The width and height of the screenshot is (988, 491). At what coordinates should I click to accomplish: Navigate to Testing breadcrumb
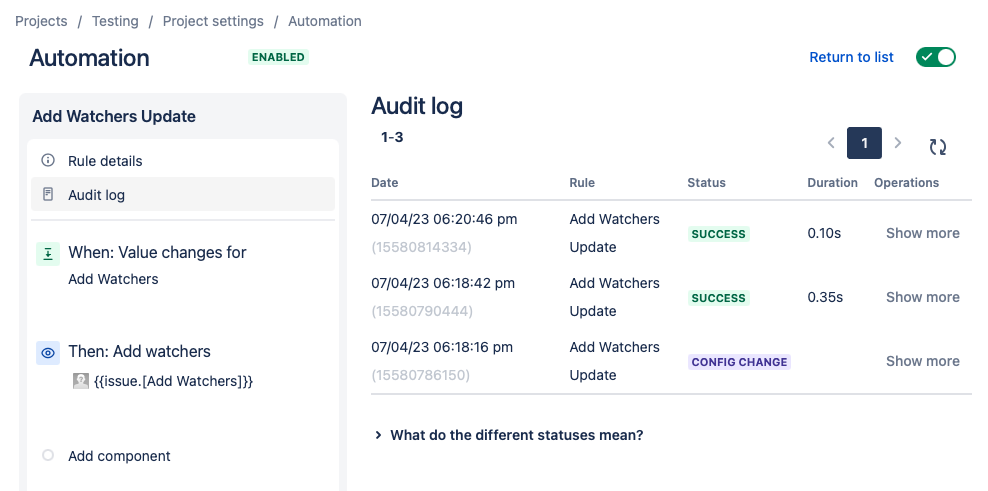click(x=115, y=21)
